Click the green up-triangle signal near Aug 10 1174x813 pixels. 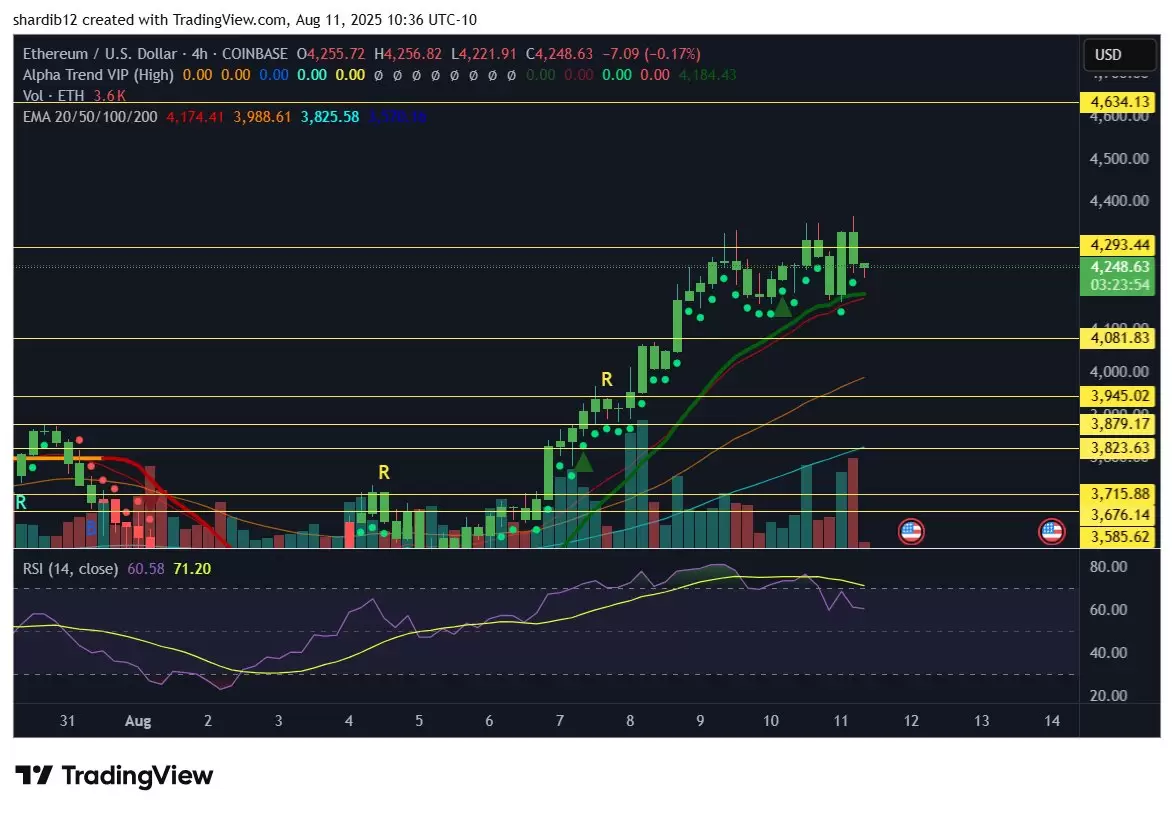pos(783,307)
